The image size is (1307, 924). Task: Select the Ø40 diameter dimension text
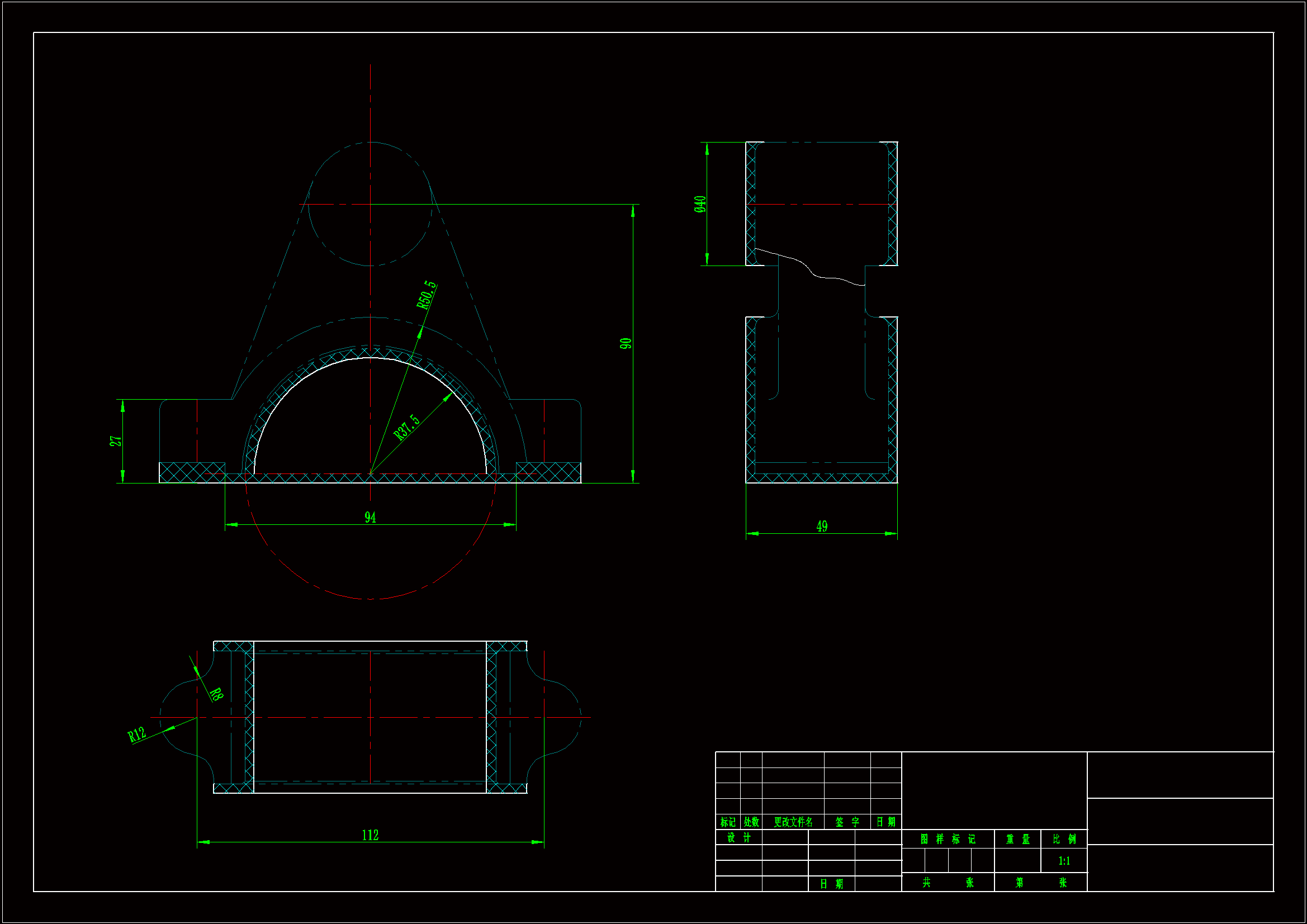coord(700,204)
